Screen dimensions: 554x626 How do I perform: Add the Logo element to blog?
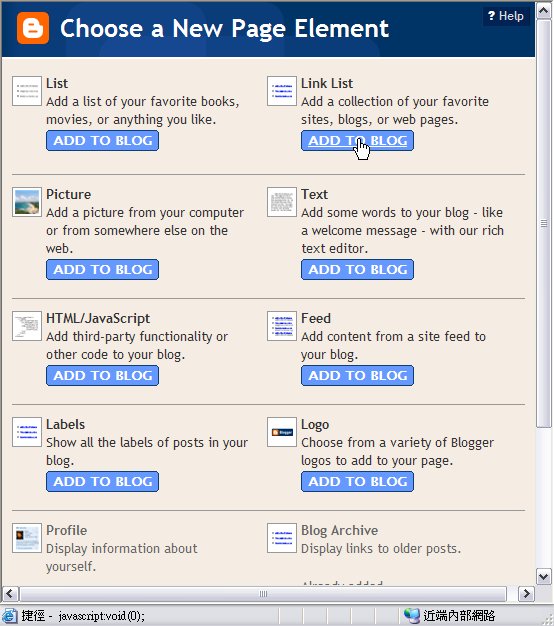tap(358, 481)
